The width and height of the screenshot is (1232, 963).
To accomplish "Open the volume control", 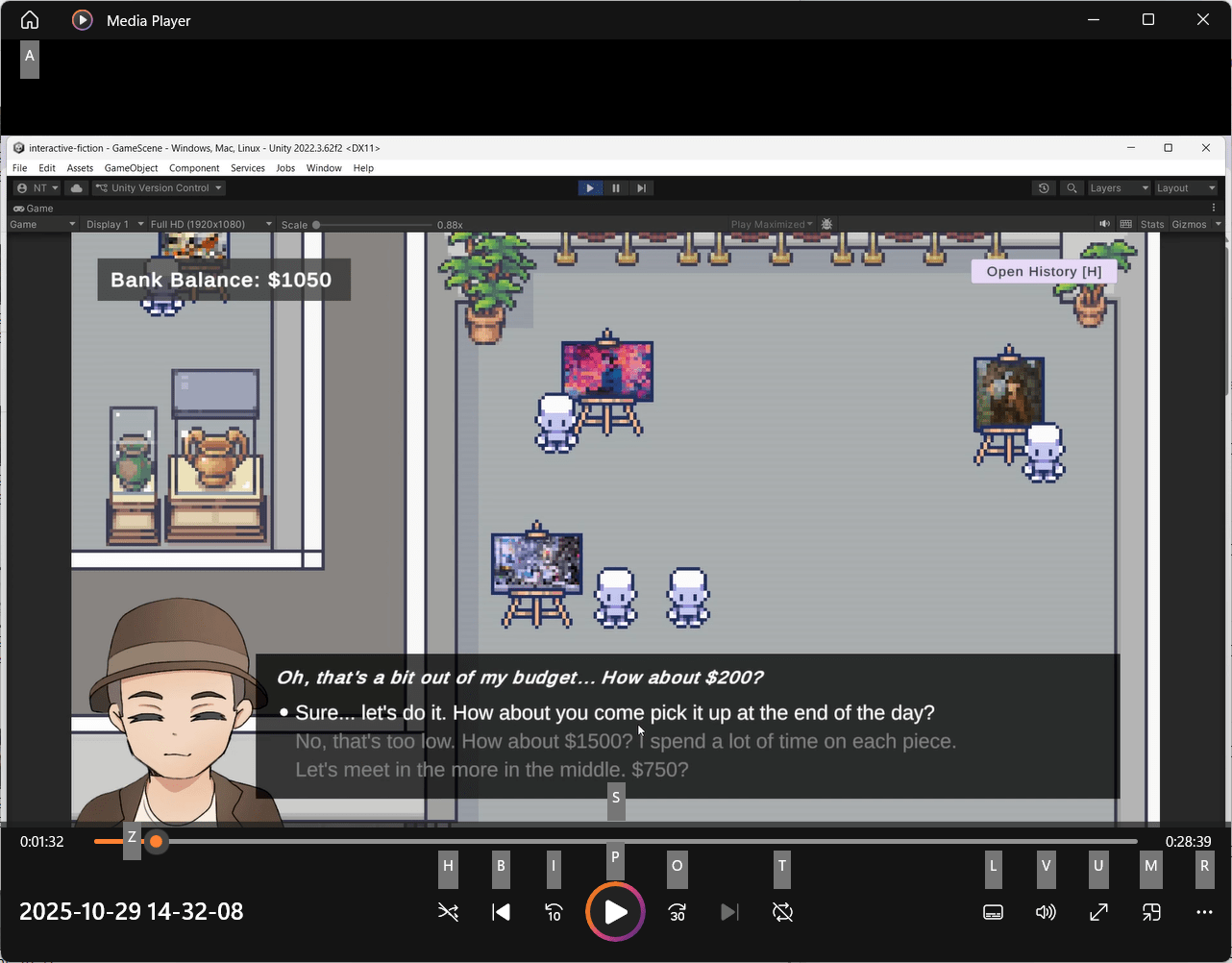I will point(1046,912).
